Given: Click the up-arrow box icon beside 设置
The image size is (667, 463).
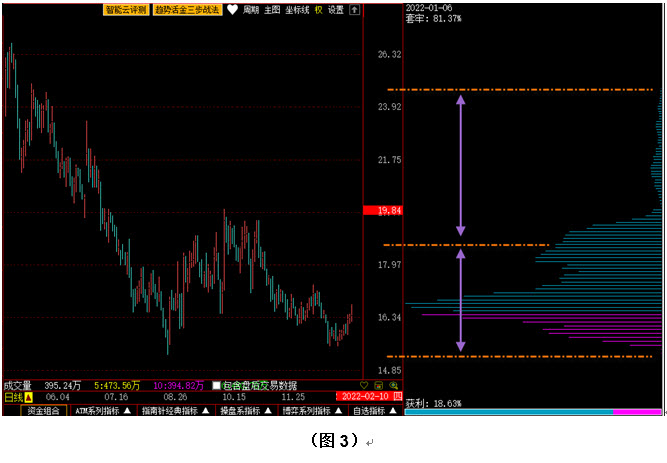Looking at the screenshot, I should [354, 10].
